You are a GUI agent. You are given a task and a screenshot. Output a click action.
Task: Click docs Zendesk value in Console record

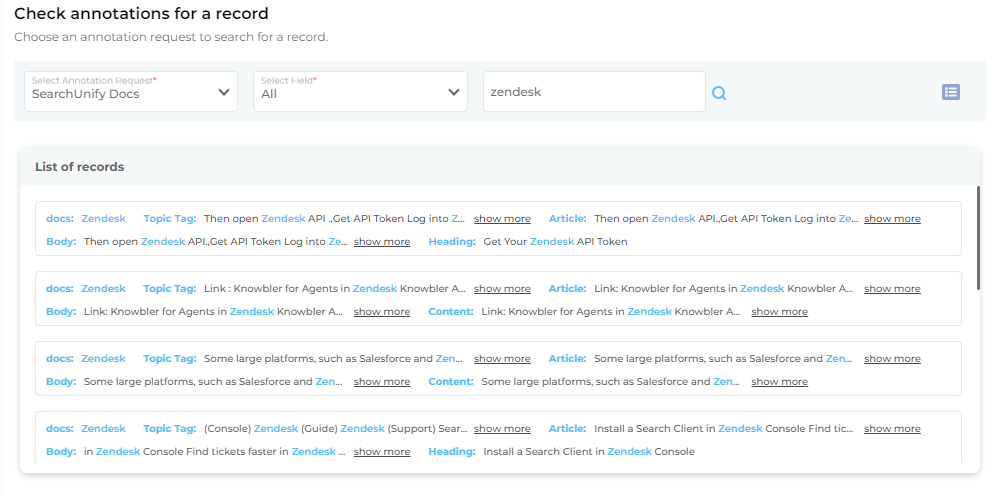pos(103,428)
